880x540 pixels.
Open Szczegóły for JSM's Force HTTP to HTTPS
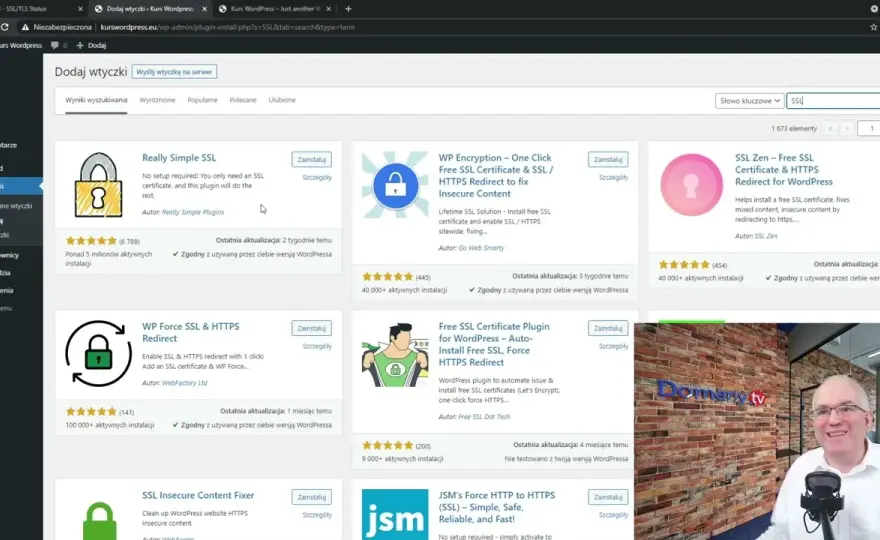pos(613,515)
